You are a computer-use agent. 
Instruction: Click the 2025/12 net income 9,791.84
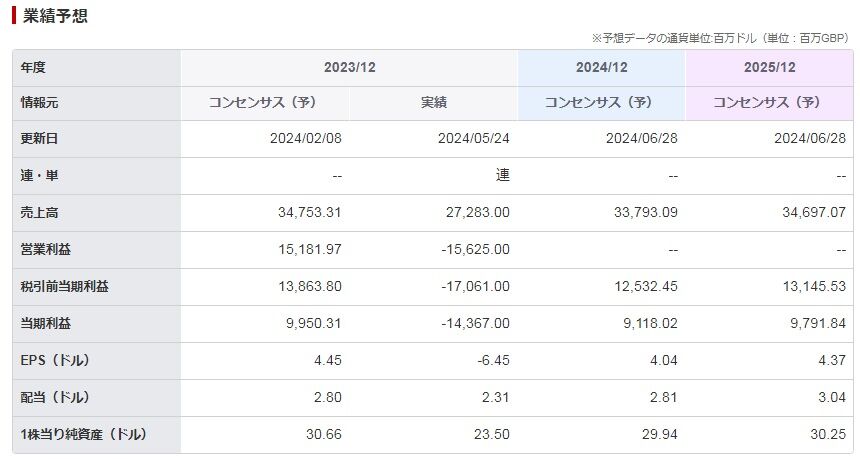pyautogui.click(x=818, y=324)
